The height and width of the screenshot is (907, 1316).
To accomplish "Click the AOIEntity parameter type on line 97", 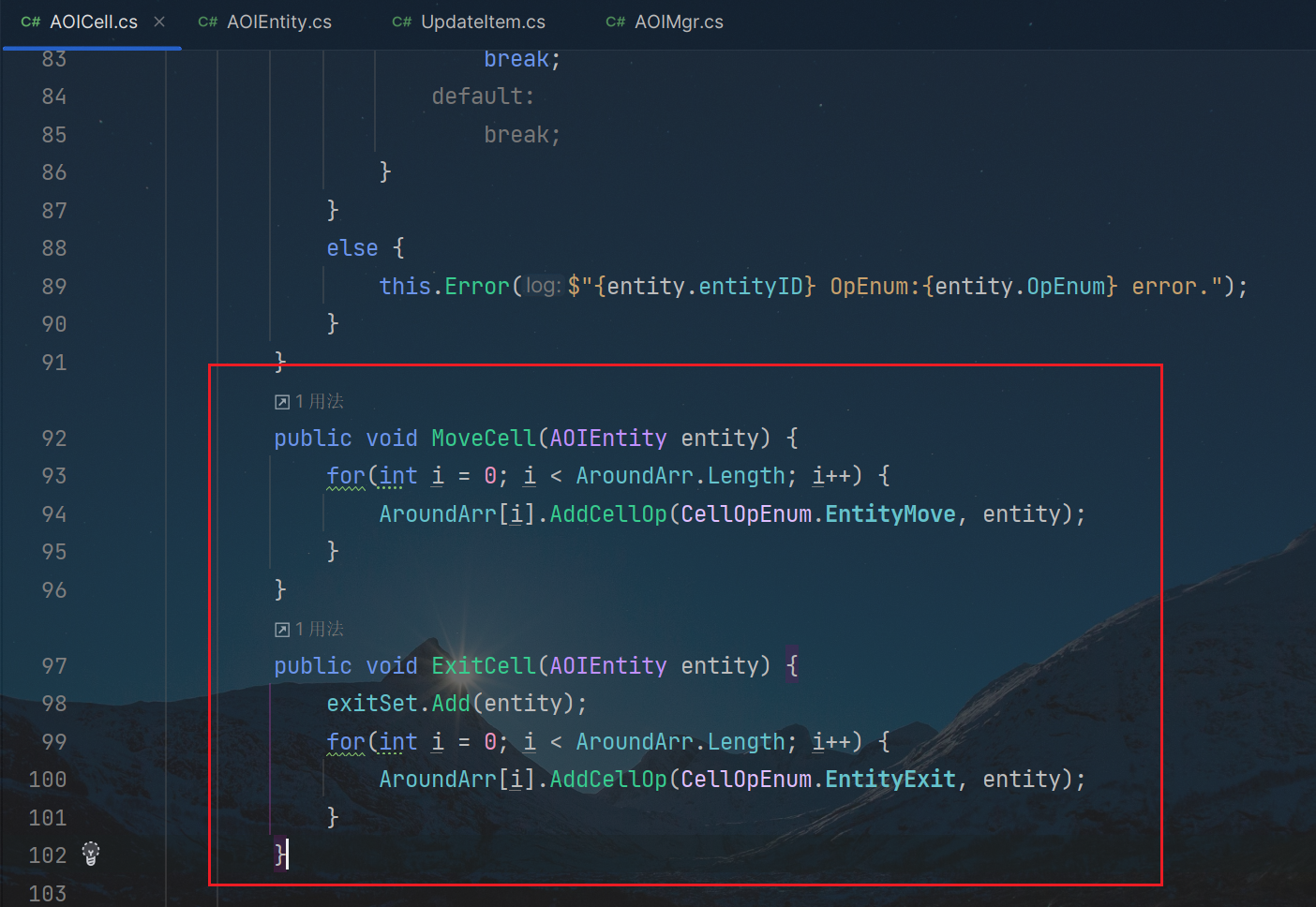I will click(x=608, y=665).
